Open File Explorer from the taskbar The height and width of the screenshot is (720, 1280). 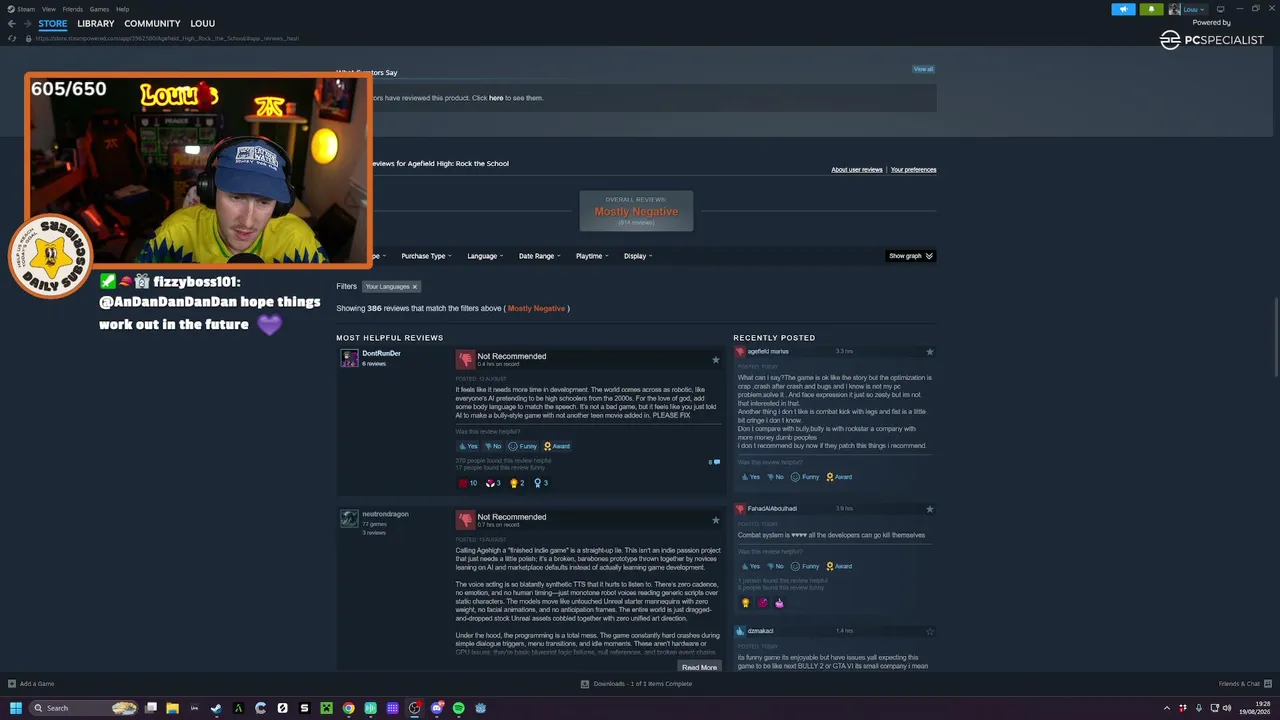click(x=172, y=708)
